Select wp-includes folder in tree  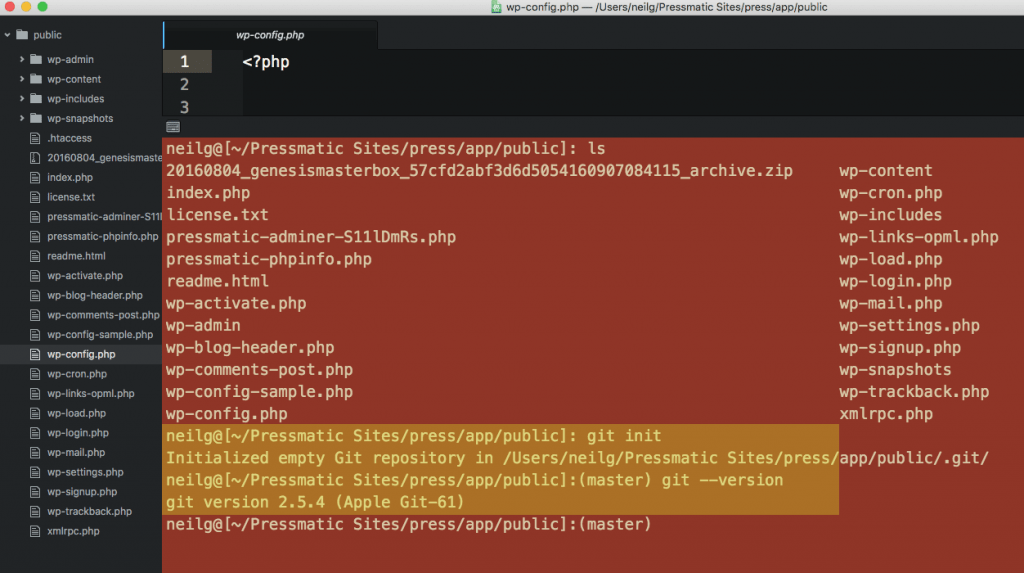(76, 99)
